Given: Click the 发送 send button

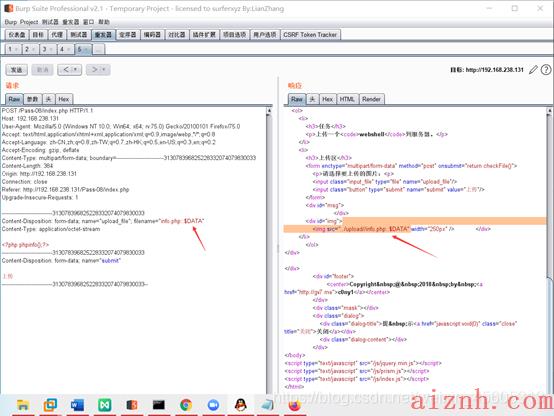Looking at the screenshot, I should pos(16,70).
